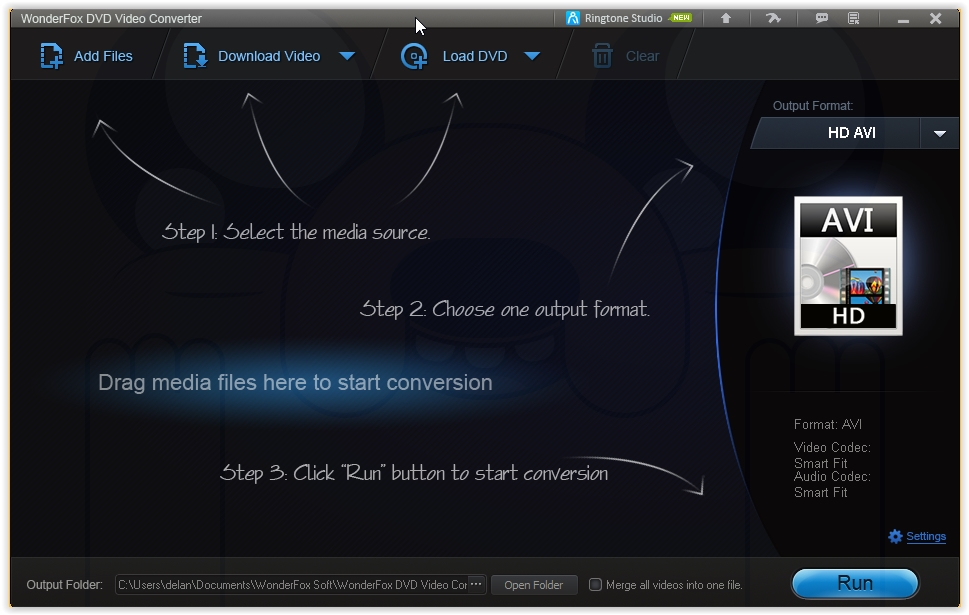Click the Add Files icon

pyautogui.click(x=51, y=56)
